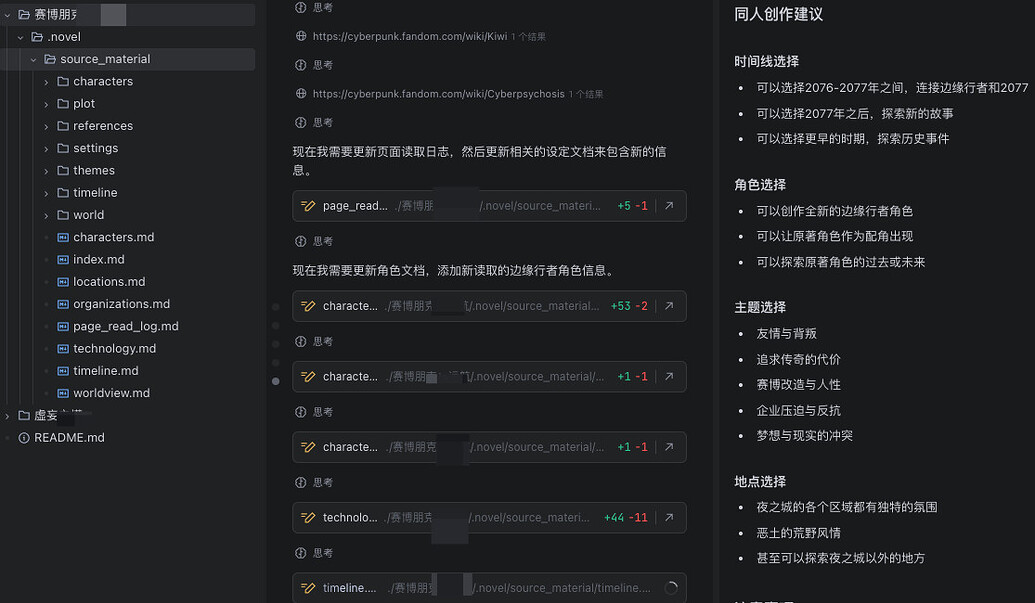Click the '地点选择' heading
The width and height of the screenshot is (1035, 603).
[x=760, y=482]
